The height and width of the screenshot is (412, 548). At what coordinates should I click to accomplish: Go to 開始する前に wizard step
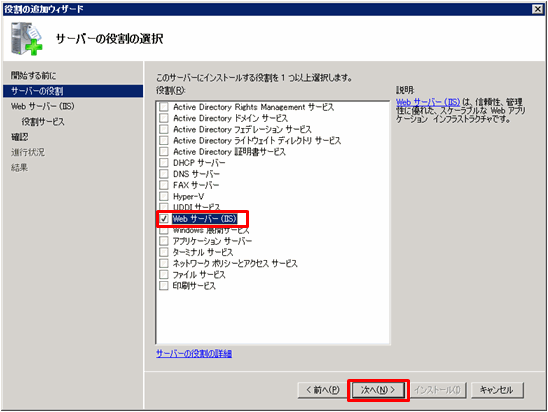click(33, 75)
